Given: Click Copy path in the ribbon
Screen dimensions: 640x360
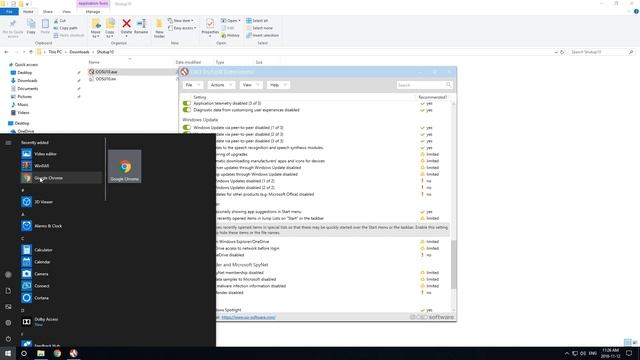Looking at the screenshot, I should (65, 28).
